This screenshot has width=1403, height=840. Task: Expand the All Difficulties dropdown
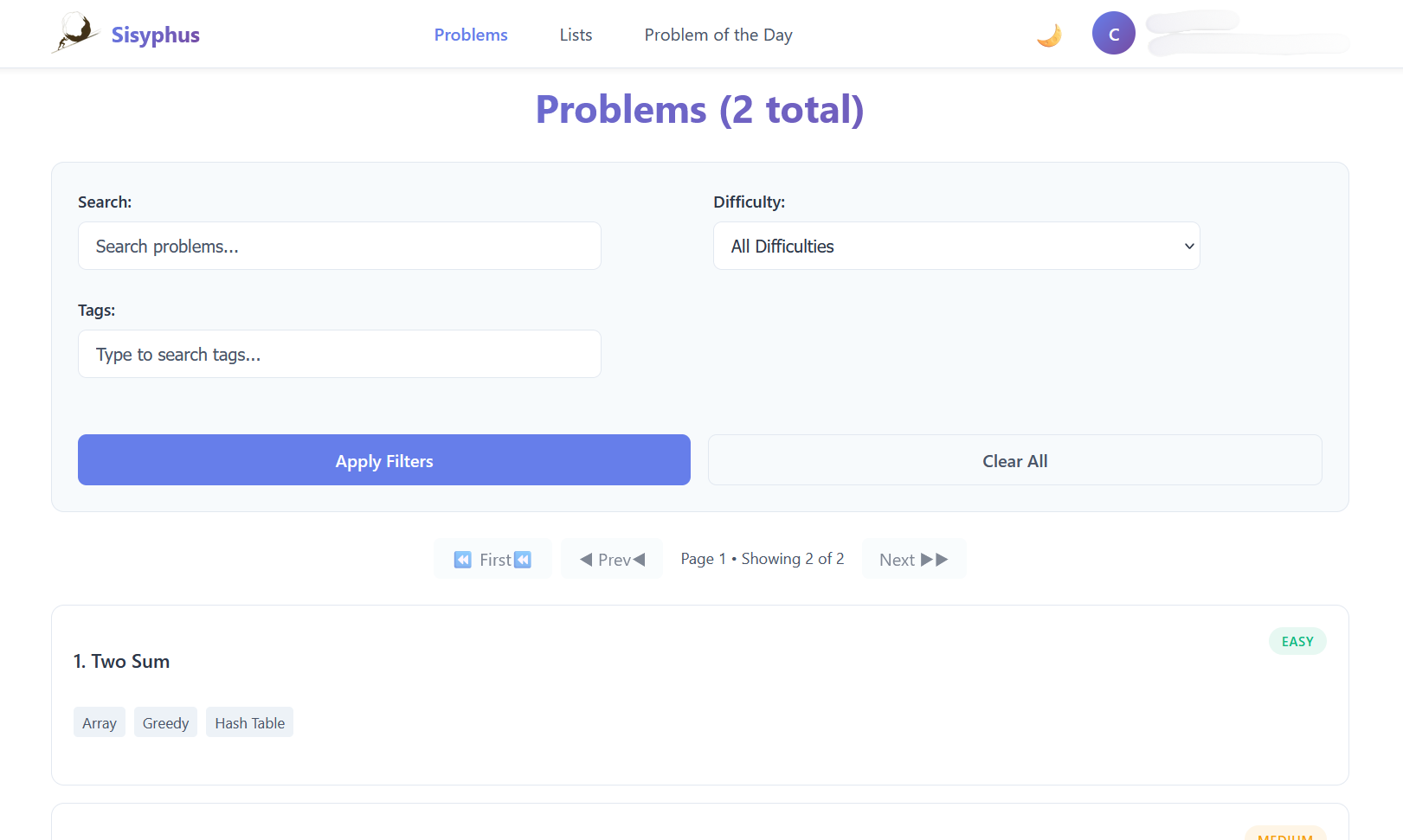pos(956,246)
